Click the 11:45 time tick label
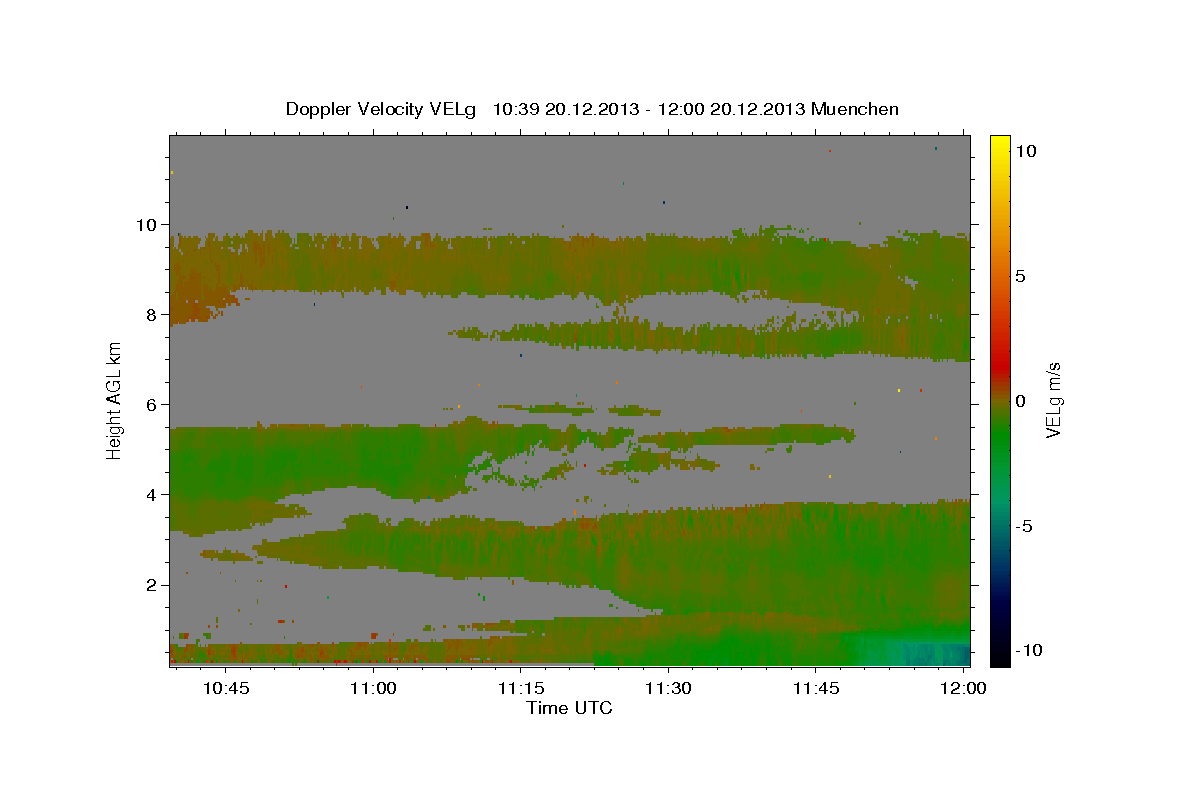1200x800 pixels. [x=815, y=688]
